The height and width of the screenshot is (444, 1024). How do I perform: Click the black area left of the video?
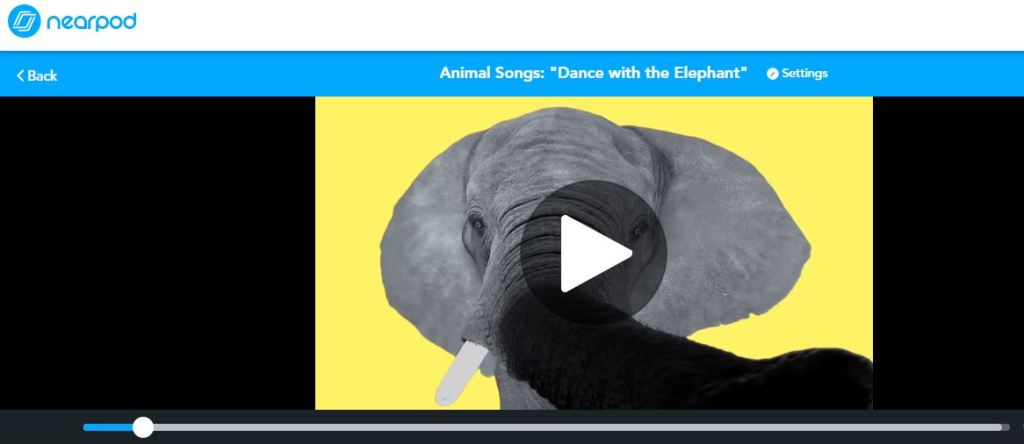coord(157,253)
